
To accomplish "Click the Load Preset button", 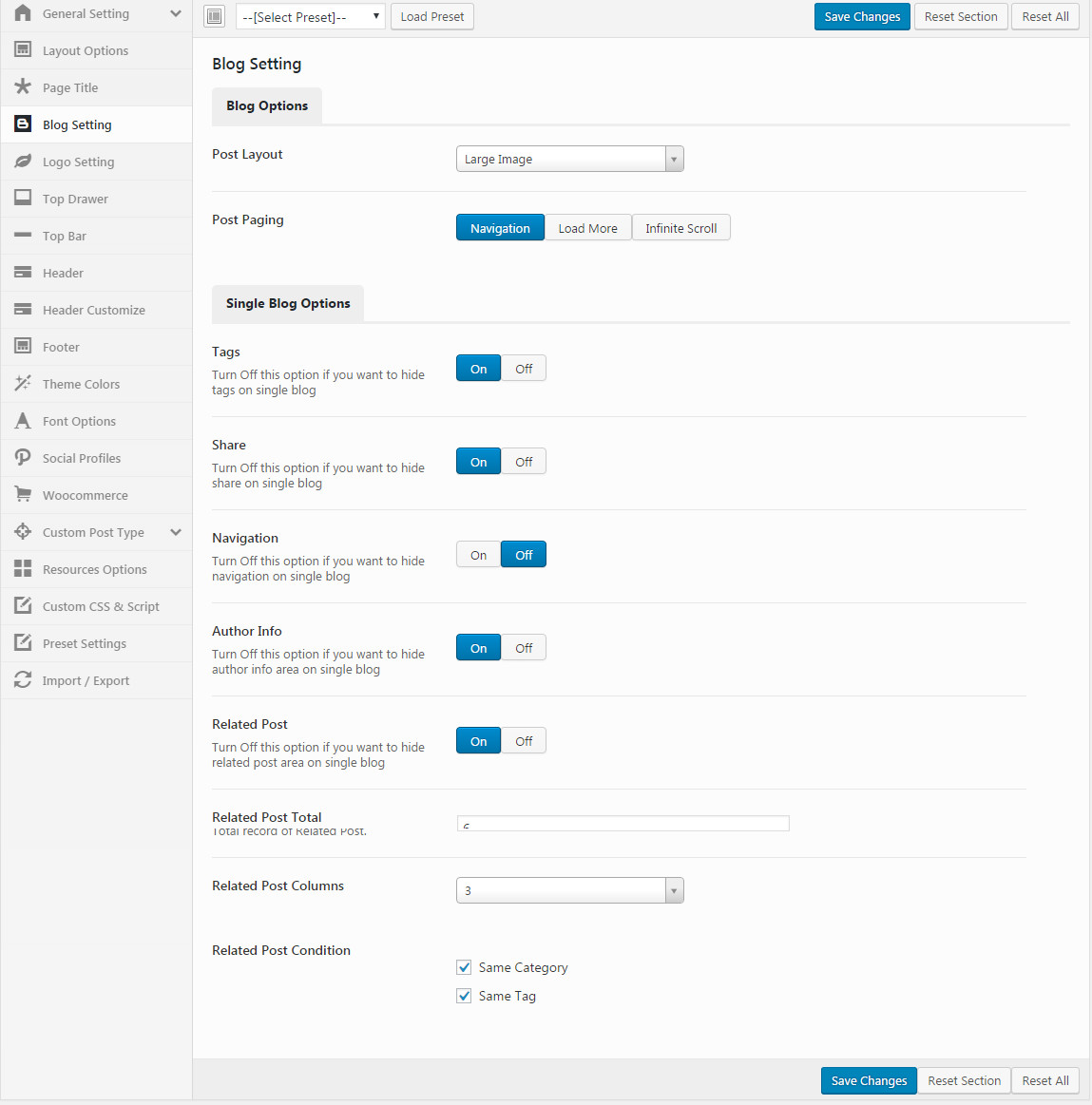I will pos(432,16).
